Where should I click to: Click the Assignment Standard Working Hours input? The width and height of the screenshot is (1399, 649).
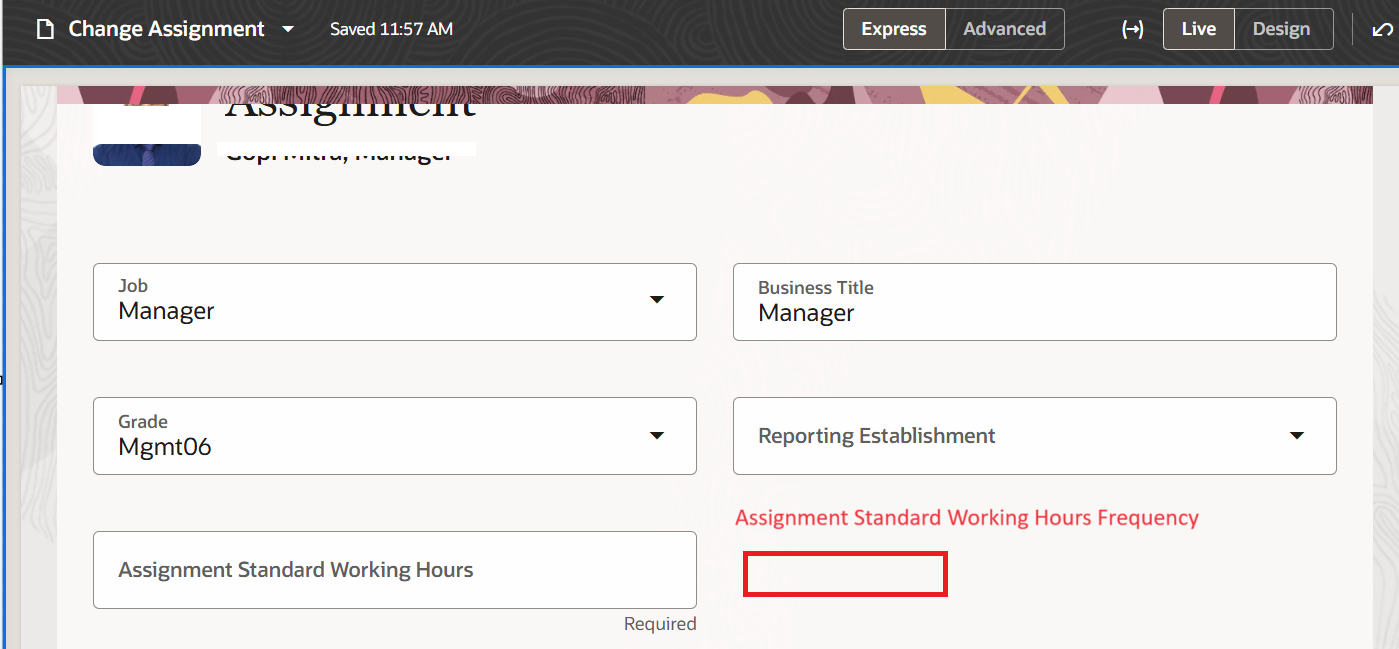(394, 570)
